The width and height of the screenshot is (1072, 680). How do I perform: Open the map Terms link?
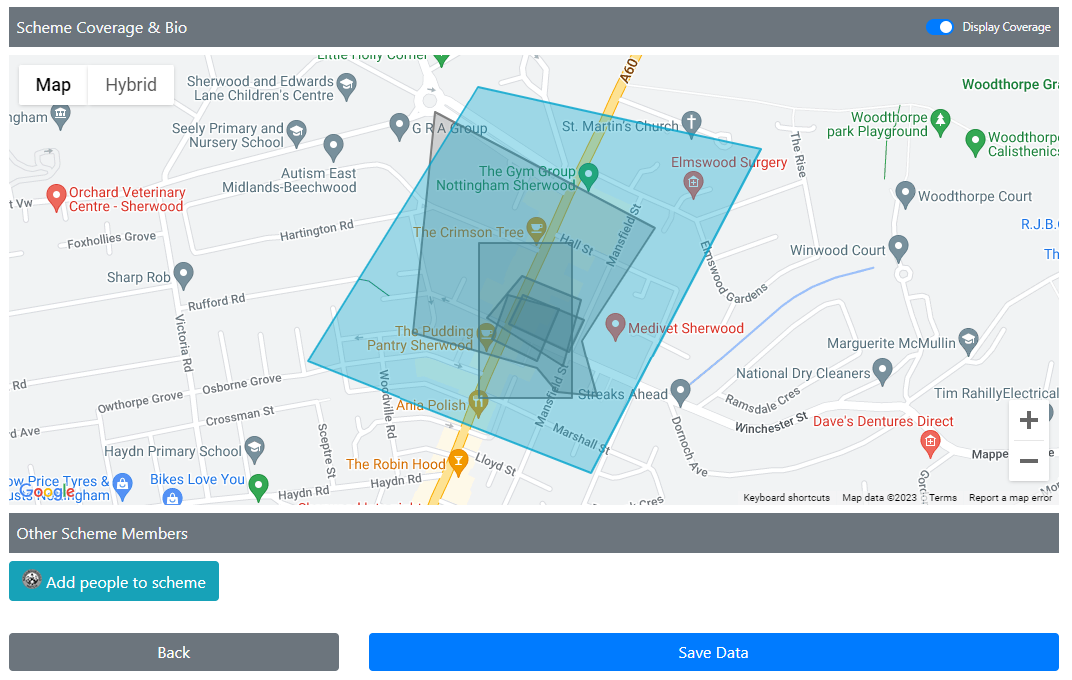pos(943,498)
